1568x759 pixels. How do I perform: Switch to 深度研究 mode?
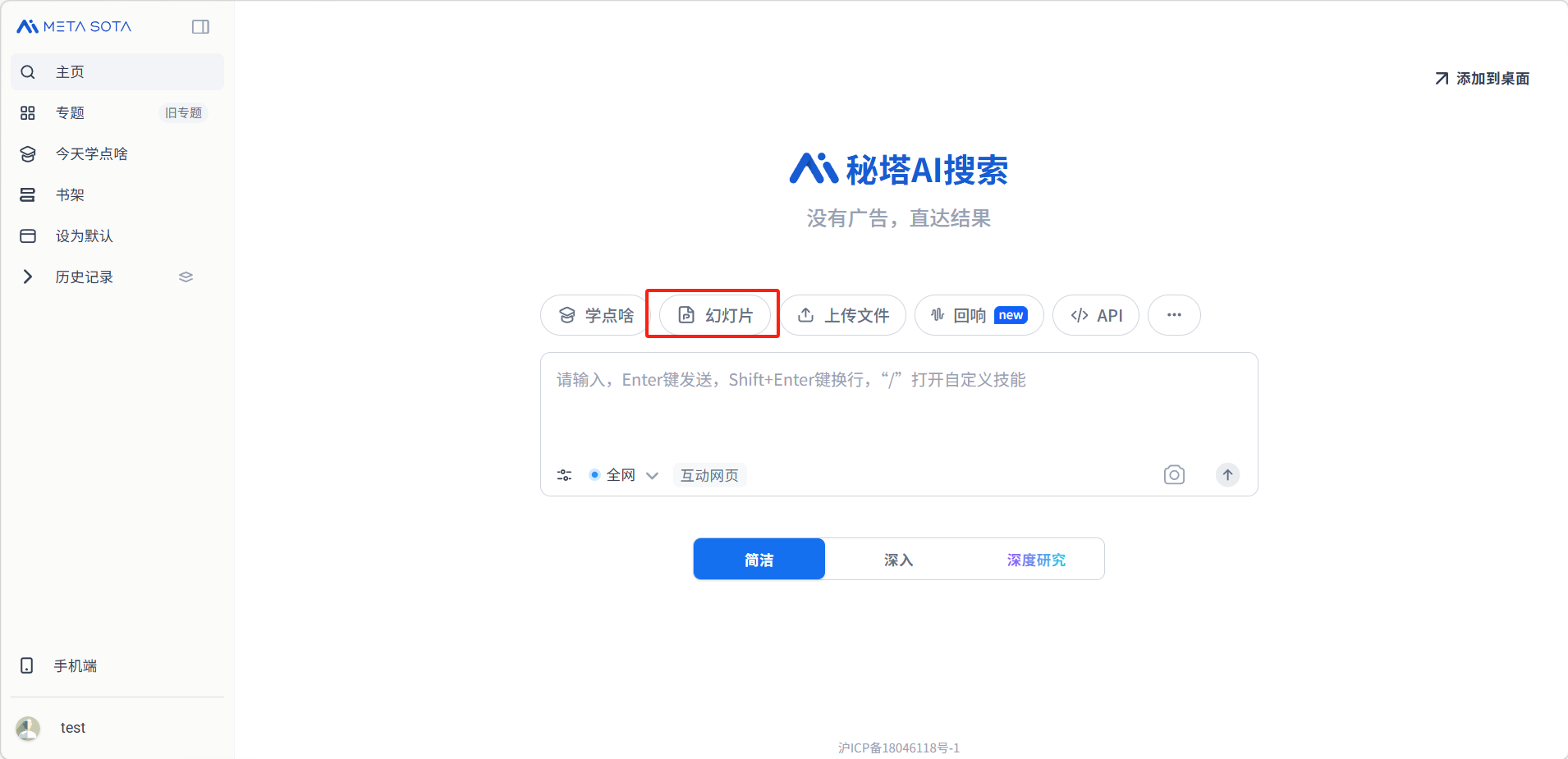click(1036, 560)
